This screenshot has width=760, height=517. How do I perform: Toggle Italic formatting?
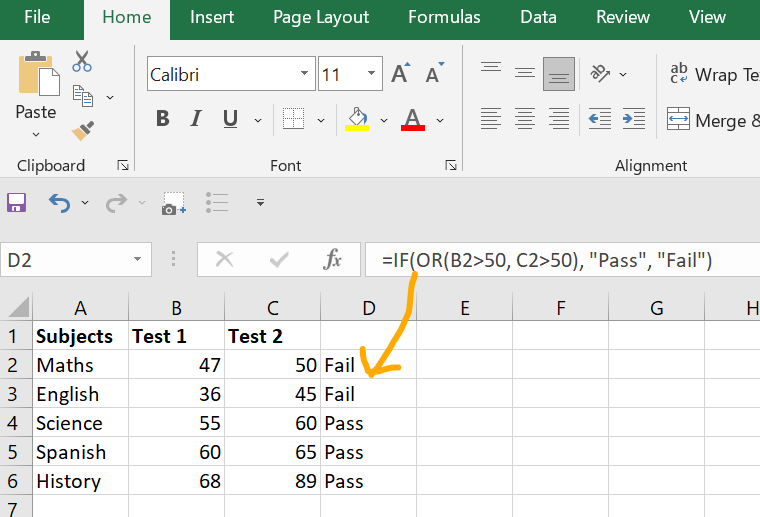(196, 119)
